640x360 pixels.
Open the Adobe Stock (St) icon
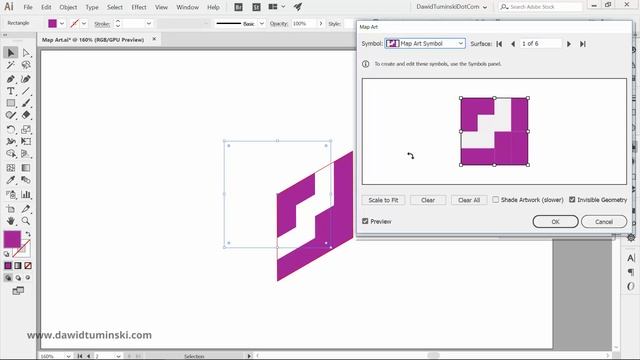pos(256,7)
